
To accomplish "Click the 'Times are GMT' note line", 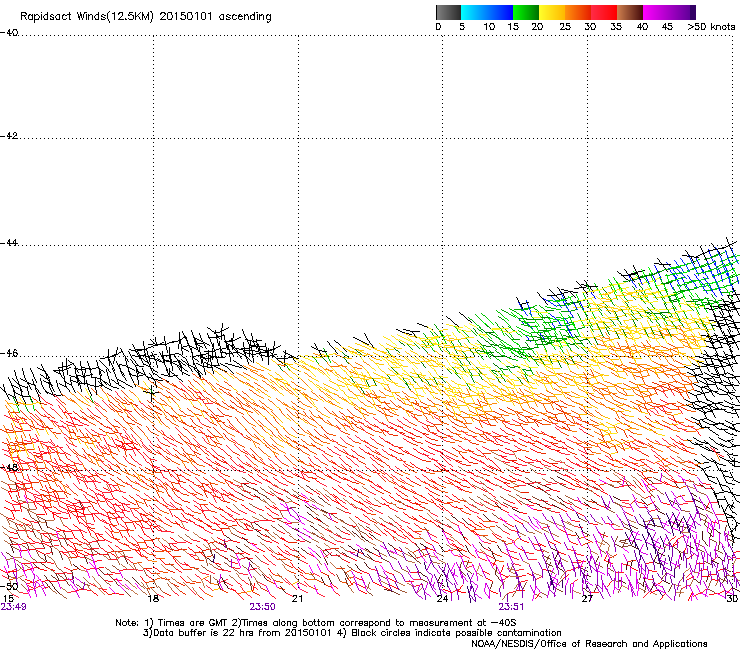I will coord(315,623).
